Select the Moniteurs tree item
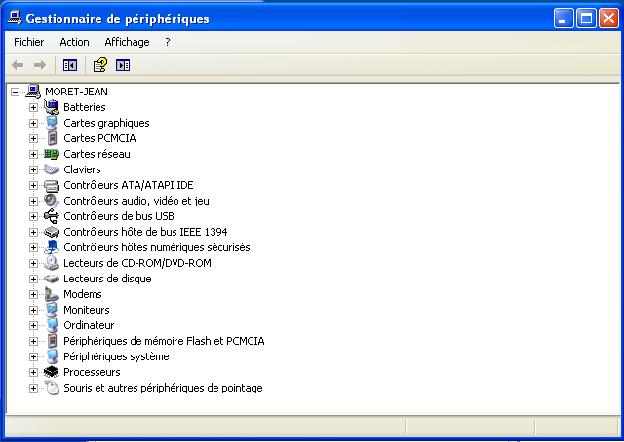This screenshot has height=442, width=624. pyautogui.click(x=86, y=310)
